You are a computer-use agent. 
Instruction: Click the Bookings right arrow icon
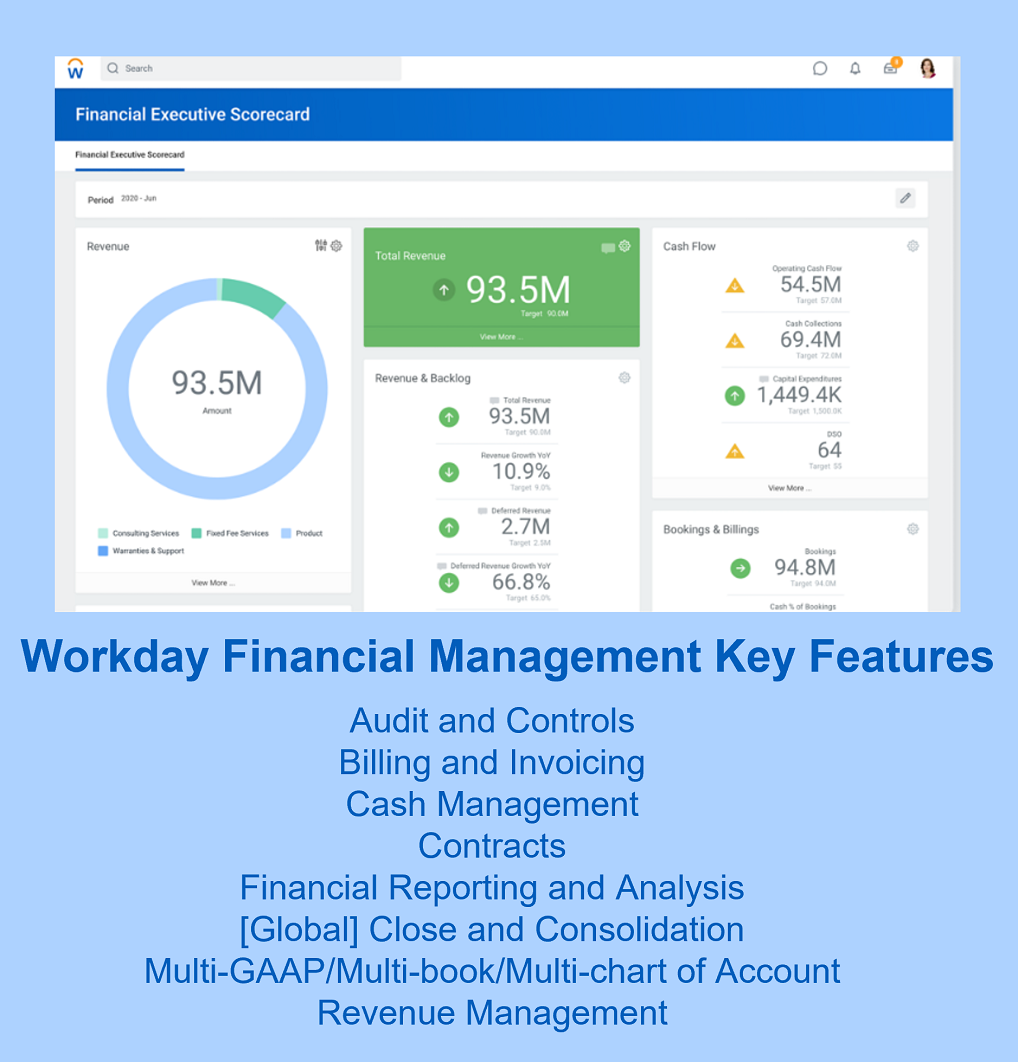point(740,568)
